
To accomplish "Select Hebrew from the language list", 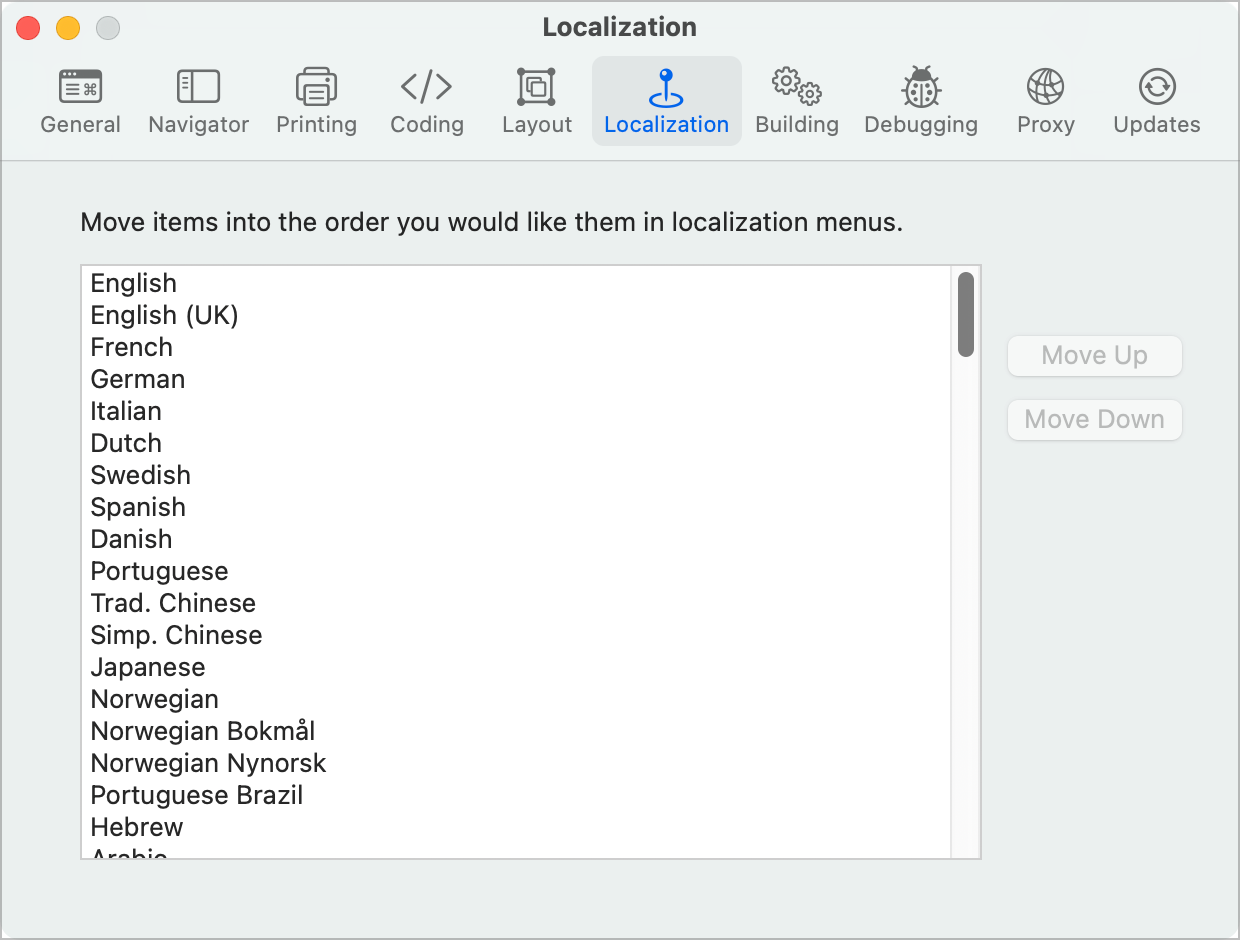I will 137,827.
